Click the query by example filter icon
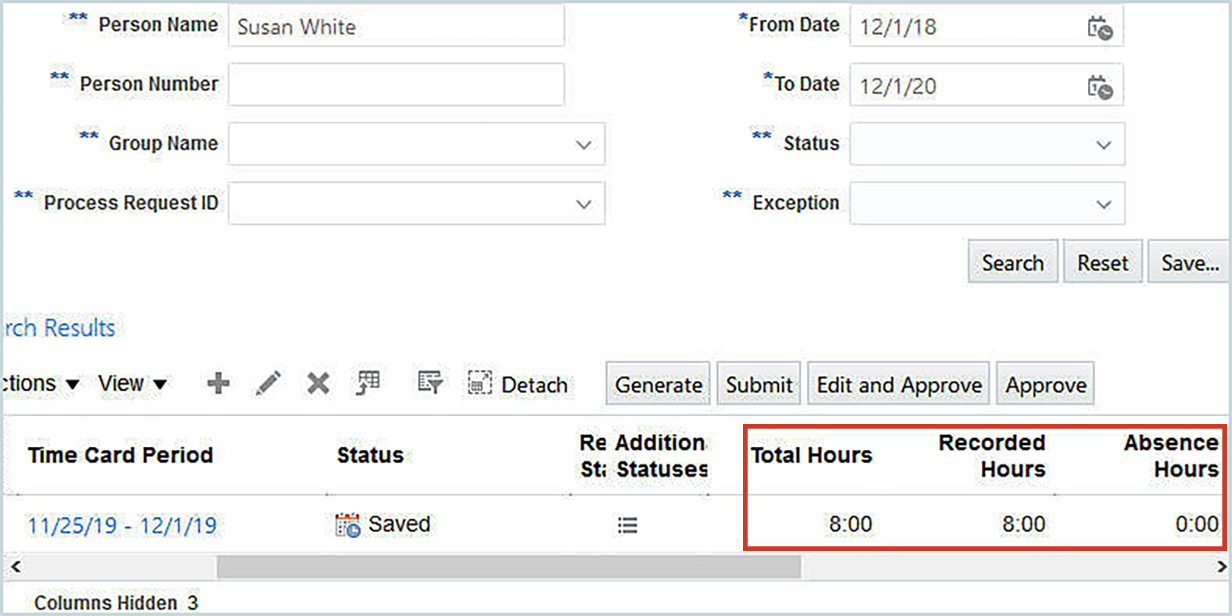Screen dimensions: 1232x616 430,384
